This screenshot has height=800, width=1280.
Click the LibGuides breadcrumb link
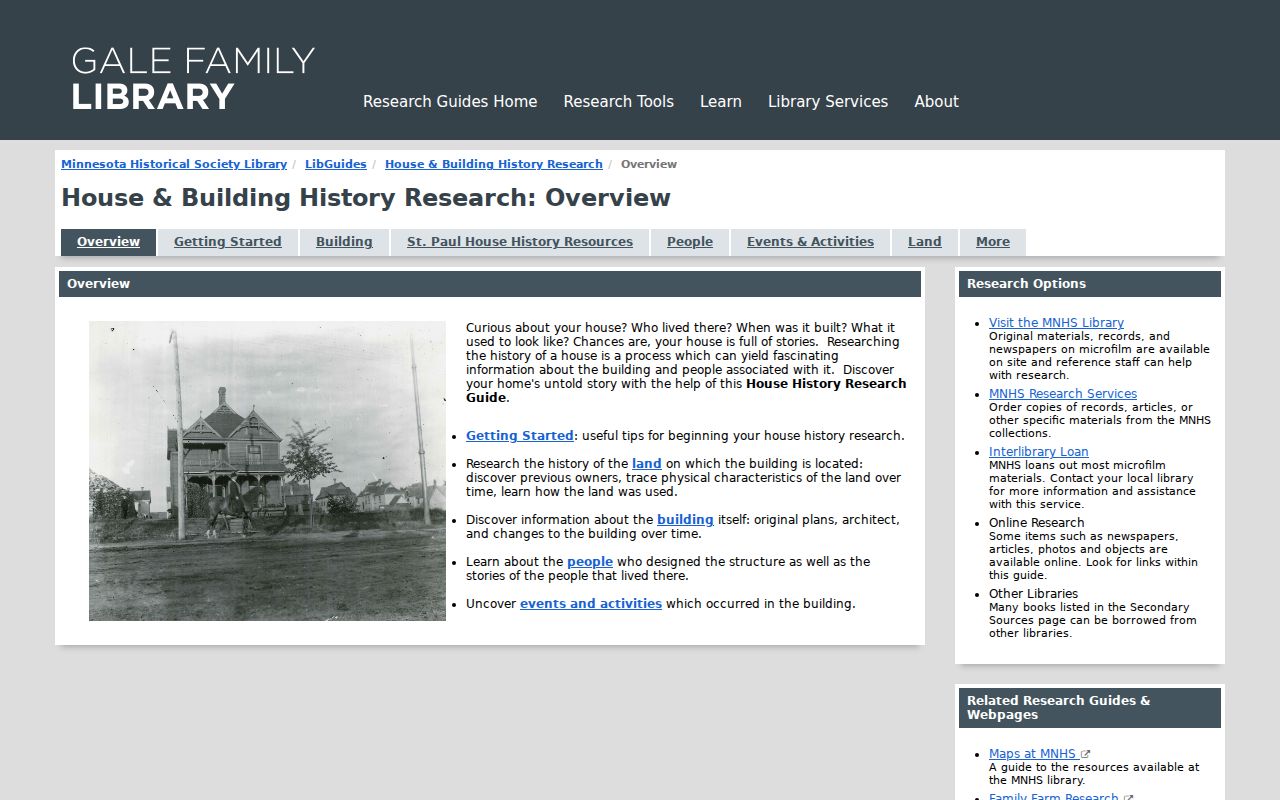(336, 164)
